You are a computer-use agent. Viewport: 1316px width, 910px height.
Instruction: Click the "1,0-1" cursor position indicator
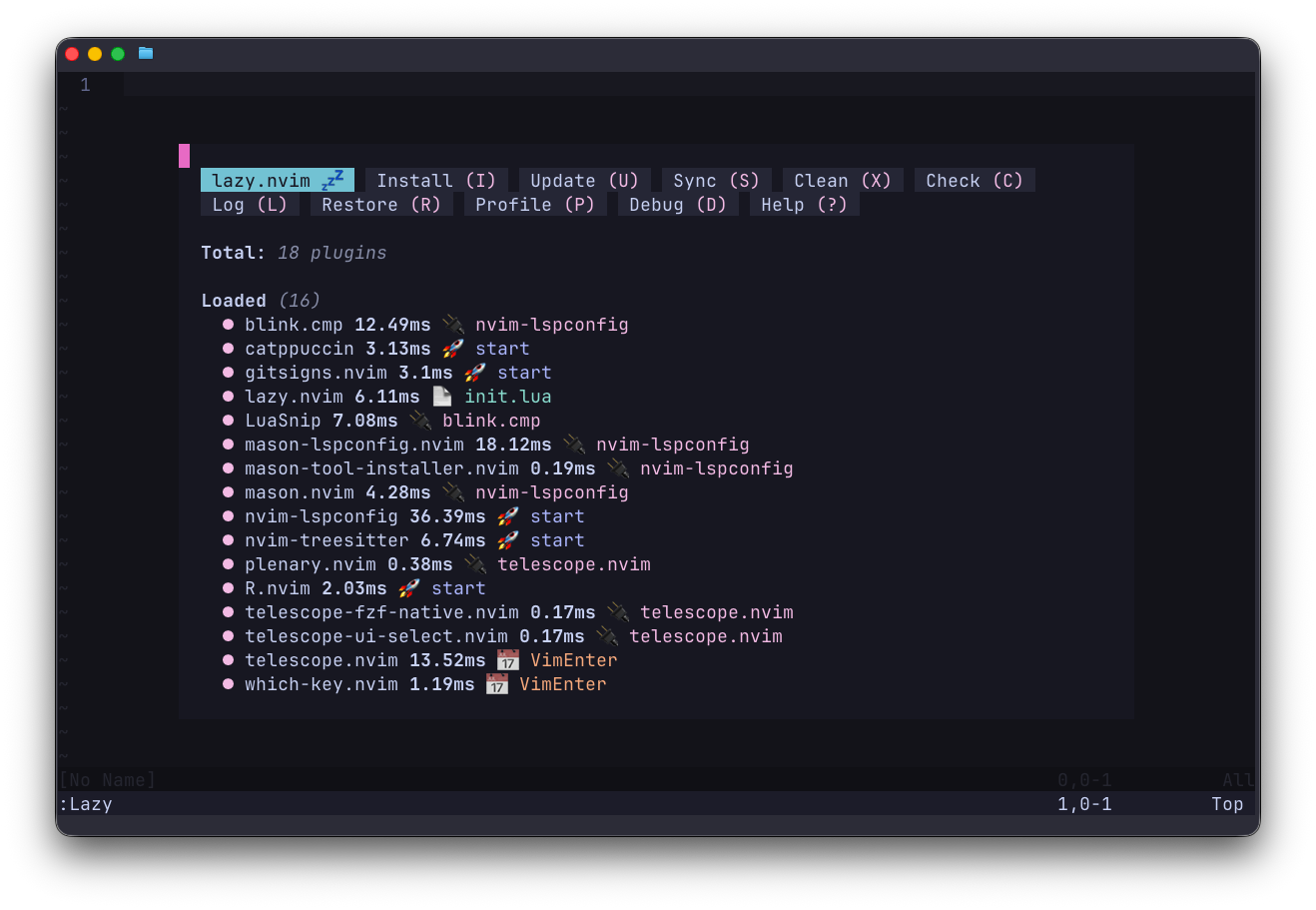1084,804
